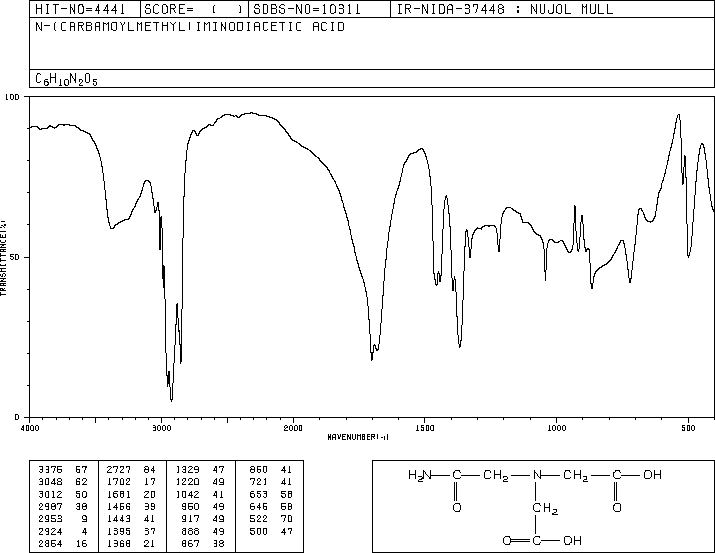Select the 1329 peak row in the table
This screenshot has height=553, width=715.
(200, 470)
